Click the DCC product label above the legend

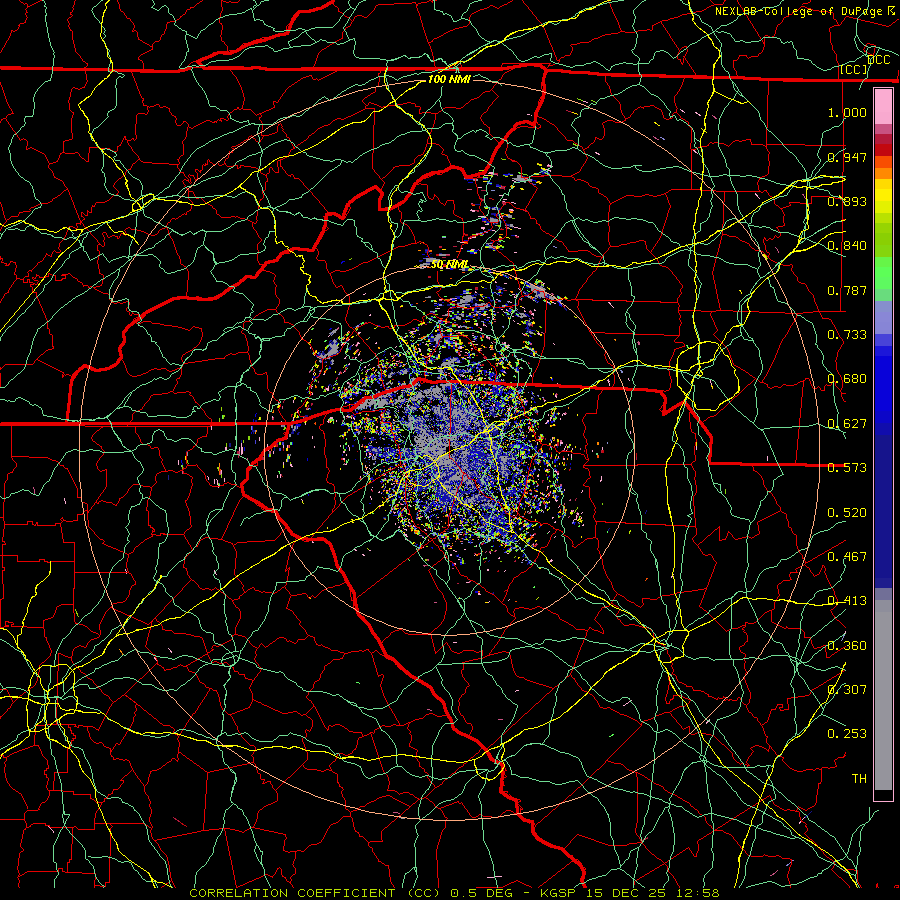pyautogui.click(x=879, y=60)
